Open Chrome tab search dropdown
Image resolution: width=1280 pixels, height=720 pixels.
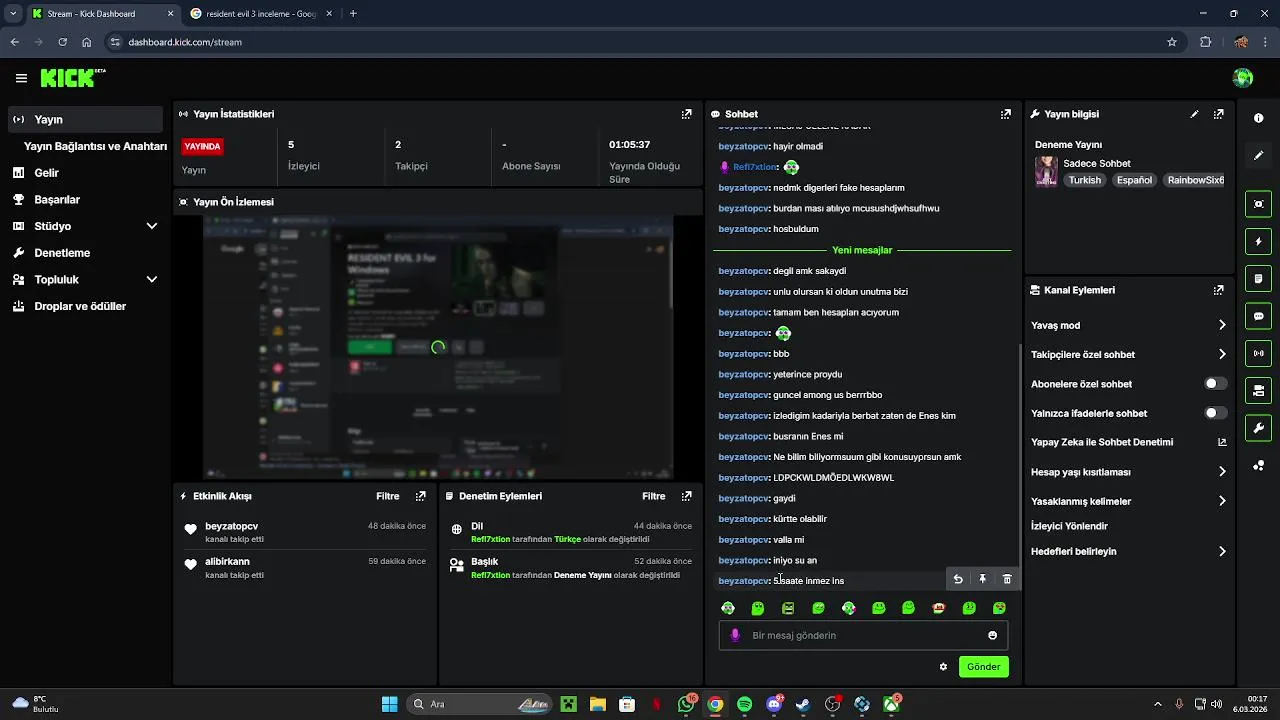[x=13, y=13]
